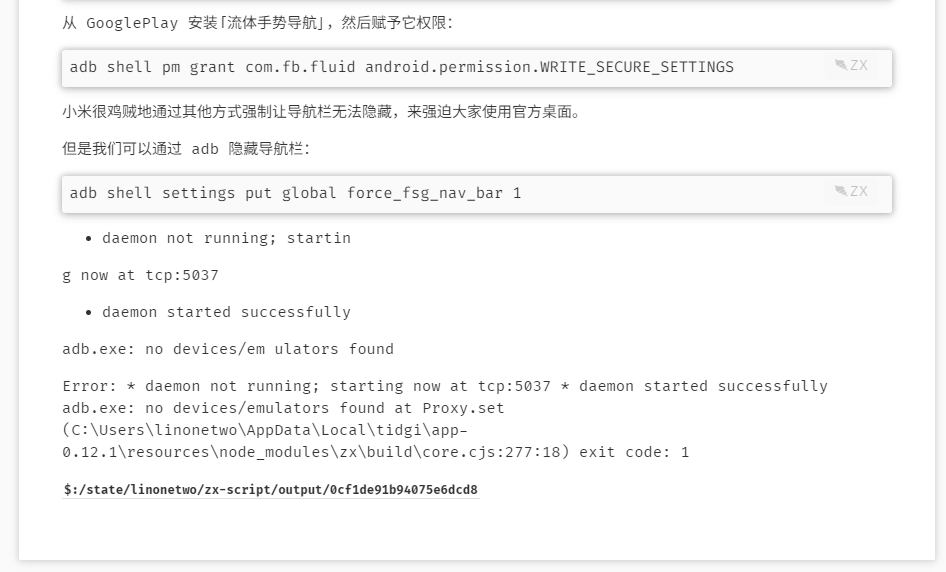Screen dimensions: 946x572
Task: Click the 'Error:' text in the error paragraph
Action: 89,386
